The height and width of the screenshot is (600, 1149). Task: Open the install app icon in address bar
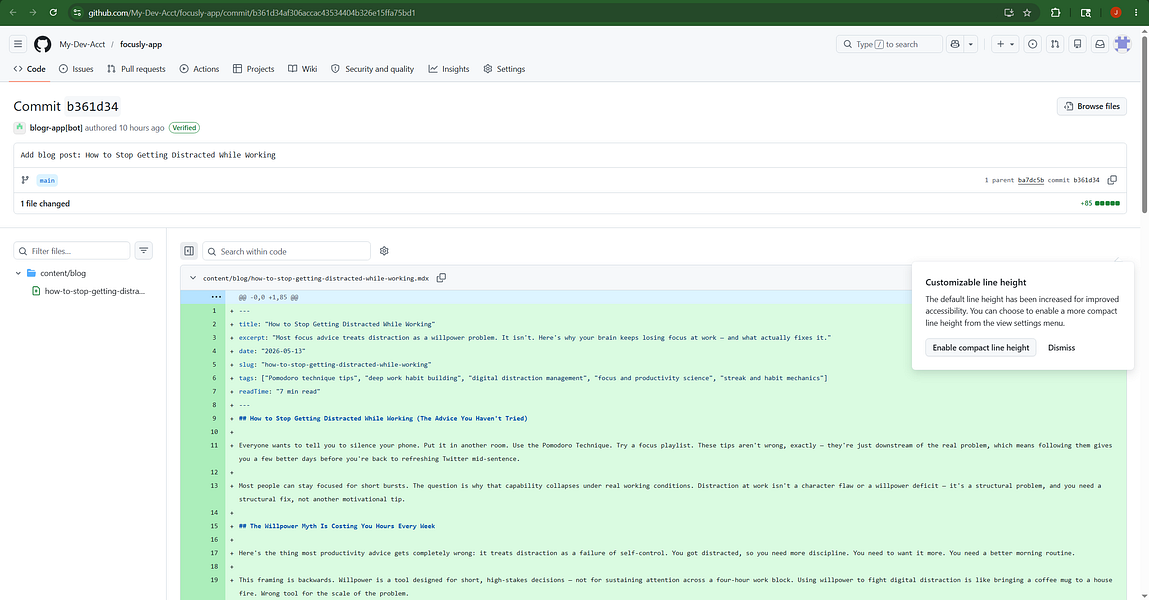point(1009,12)
